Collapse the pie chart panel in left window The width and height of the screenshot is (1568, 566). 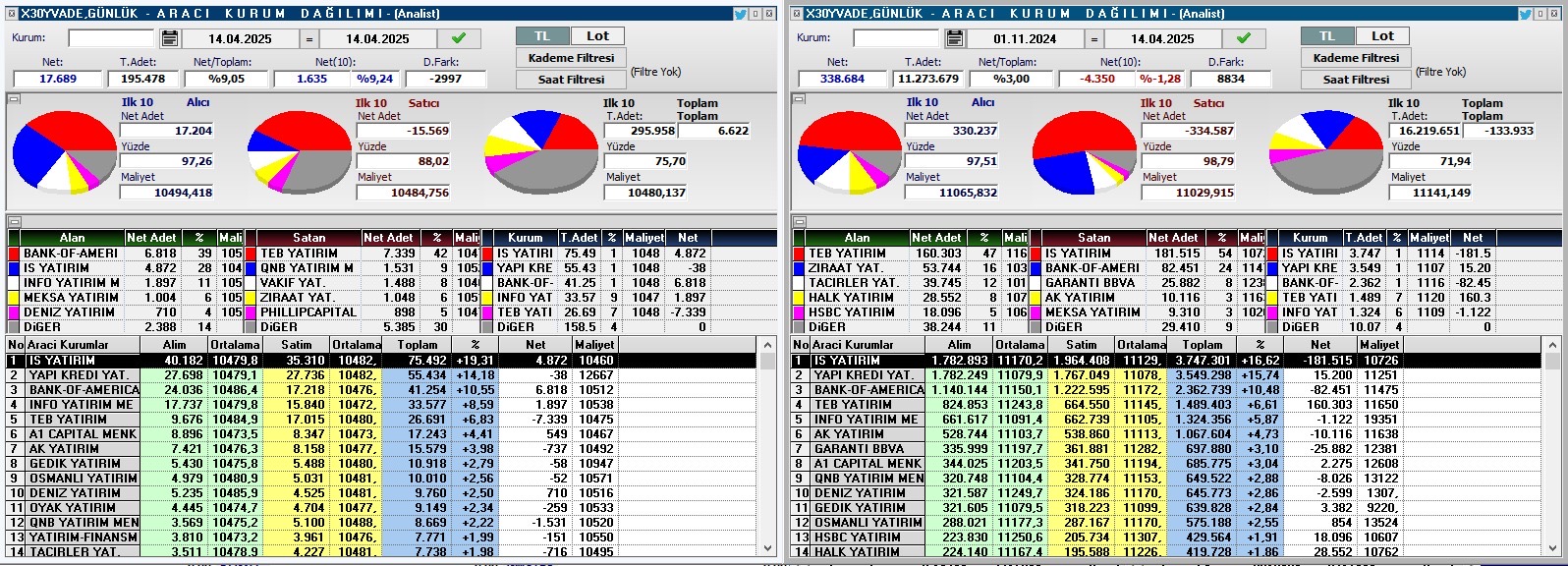pyautogui.click(x=14, y=98)
